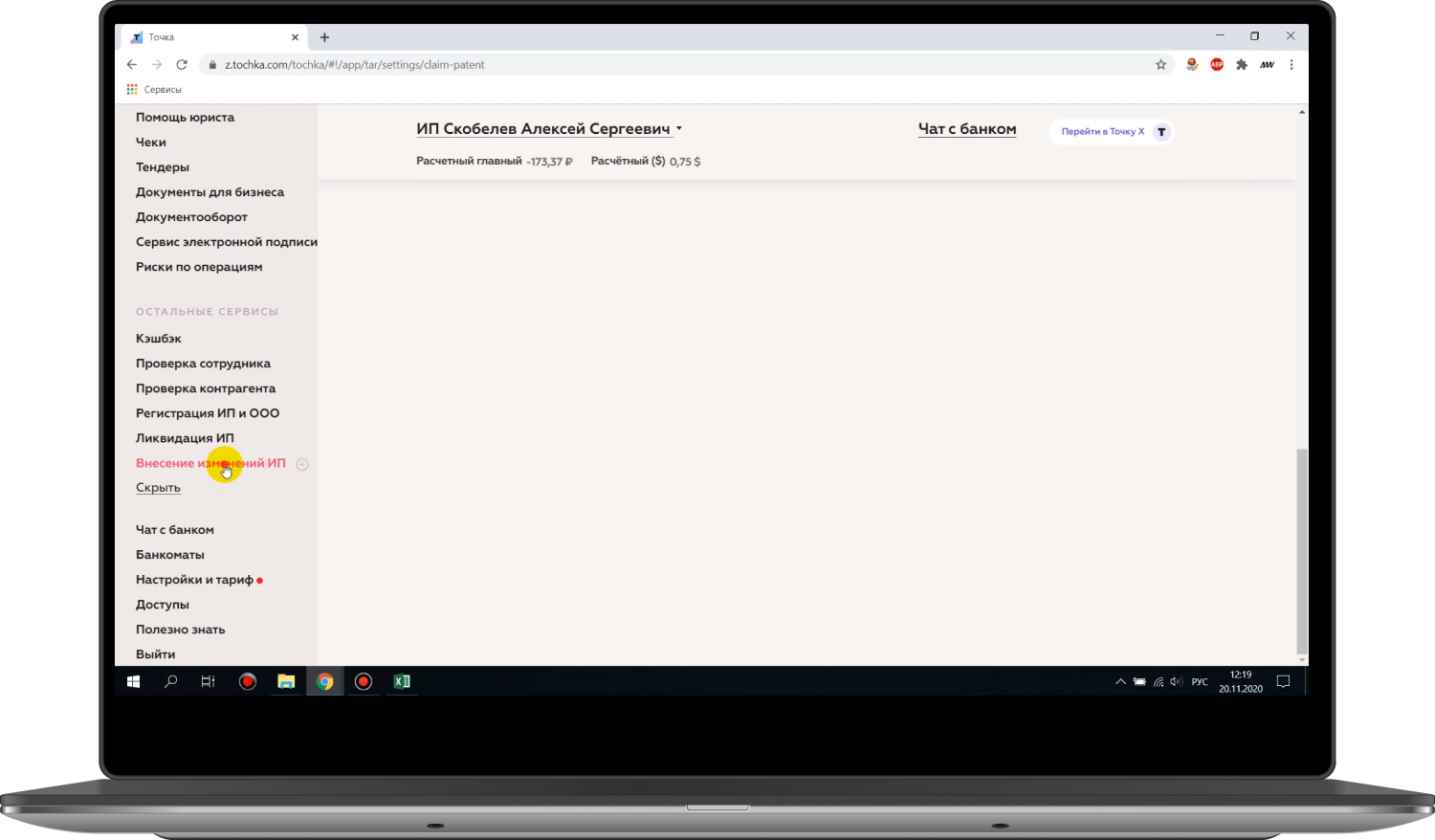The height and width of the screenshot is (840, 1435).
Task: Open Chrome three-dot menu
Action: coord(1291,64)
